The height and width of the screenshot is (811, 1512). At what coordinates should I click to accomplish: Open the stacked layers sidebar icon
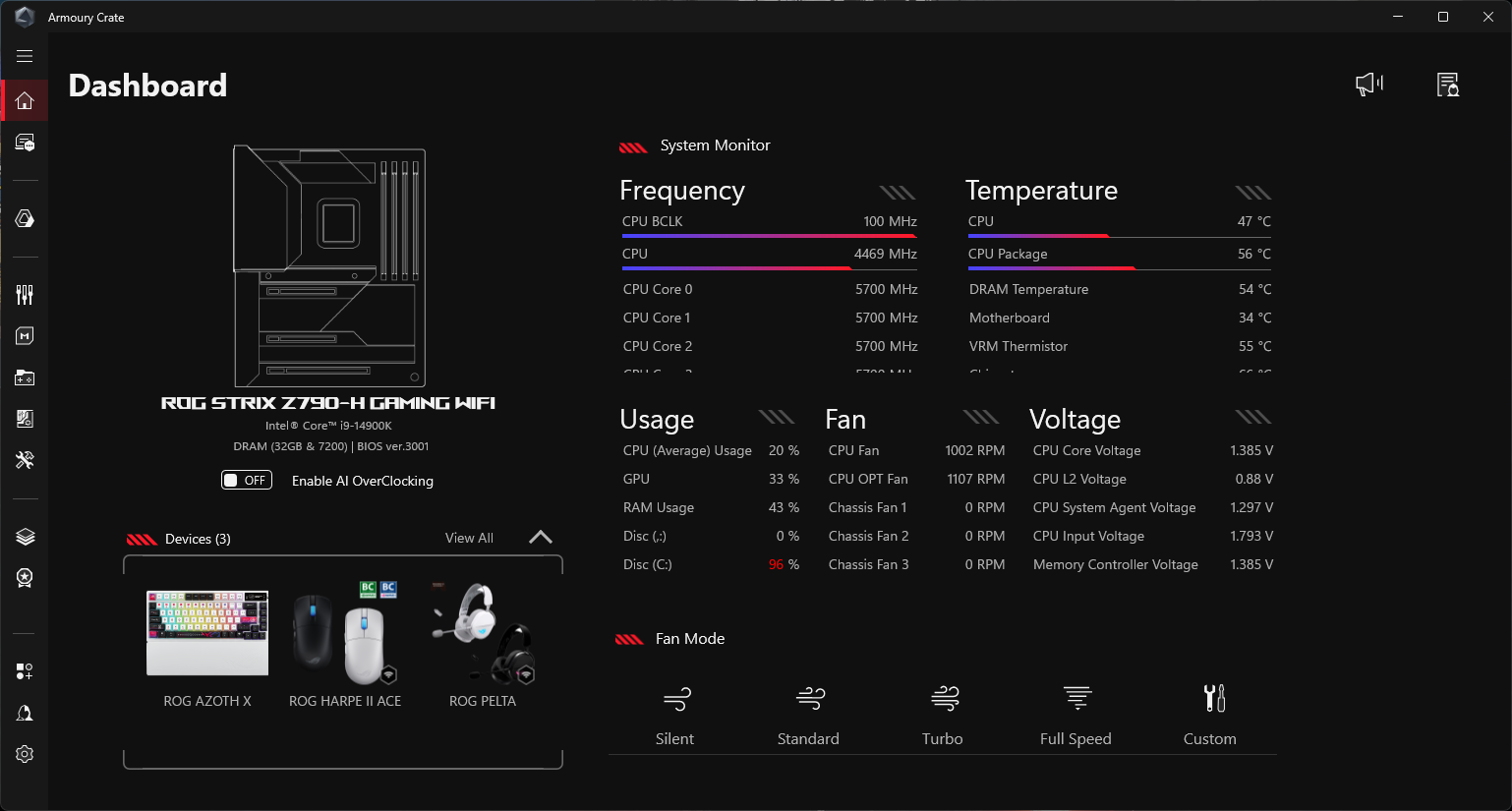tap(25, 537)
